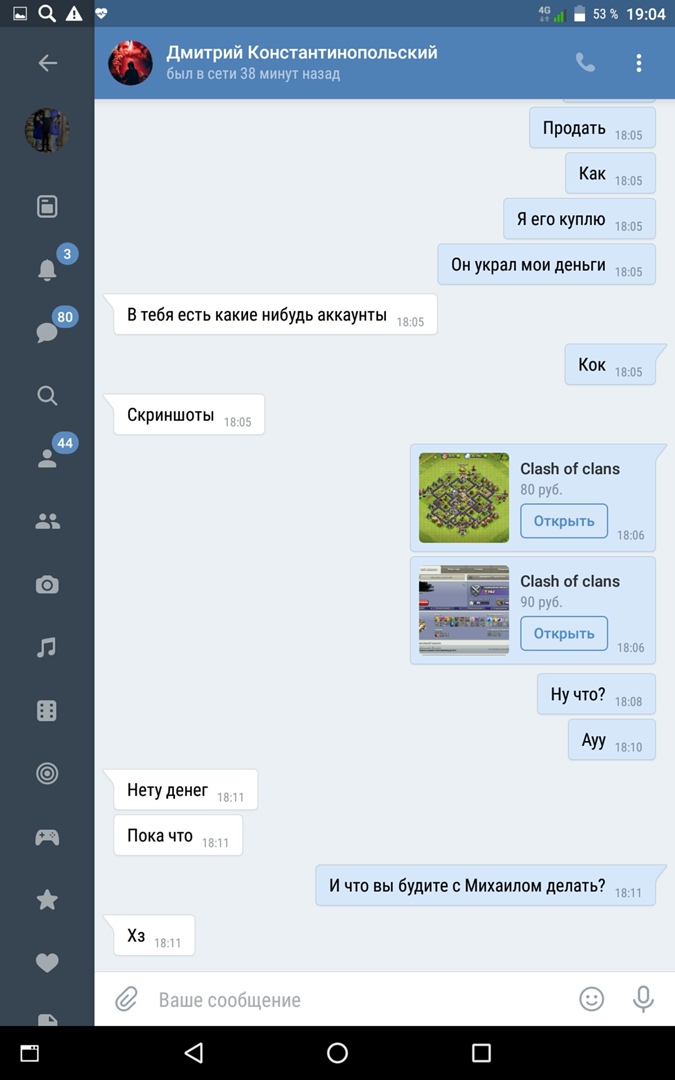
Task: Click Открыть for 80 руб. Clash of clans
Action: point(563,521)
